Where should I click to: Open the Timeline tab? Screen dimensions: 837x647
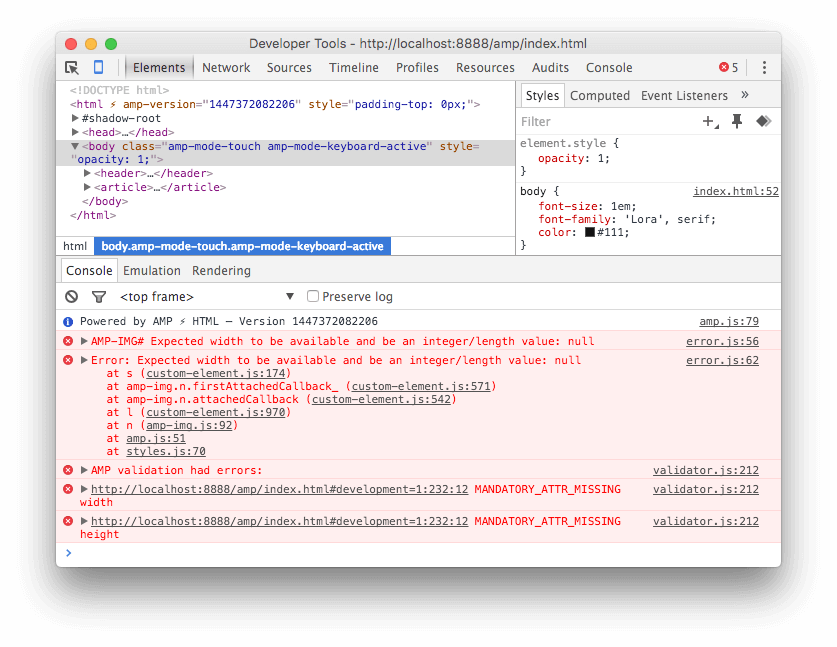click(353, 68)
